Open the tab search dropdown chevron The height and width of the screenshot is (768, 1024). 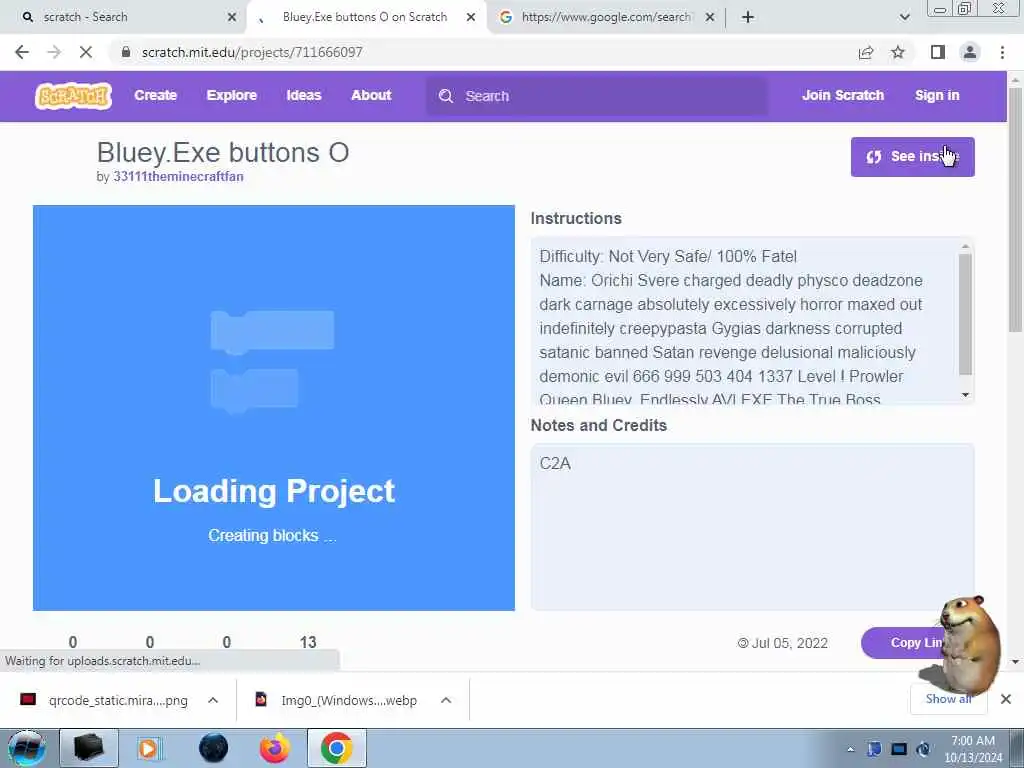904,17
